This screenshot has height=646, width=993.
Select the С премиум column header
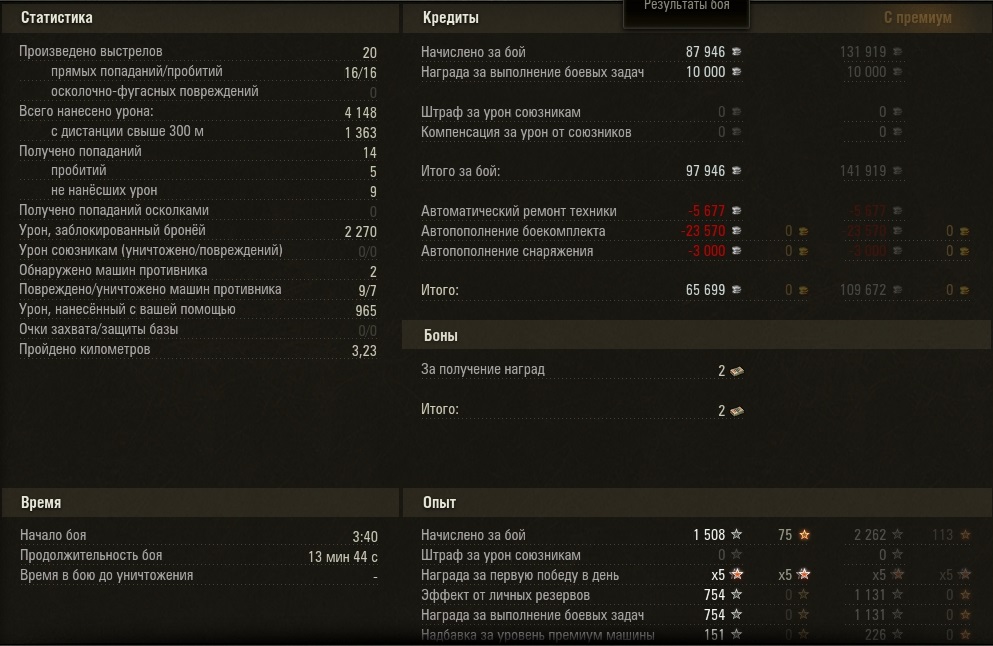pos(917,18)
